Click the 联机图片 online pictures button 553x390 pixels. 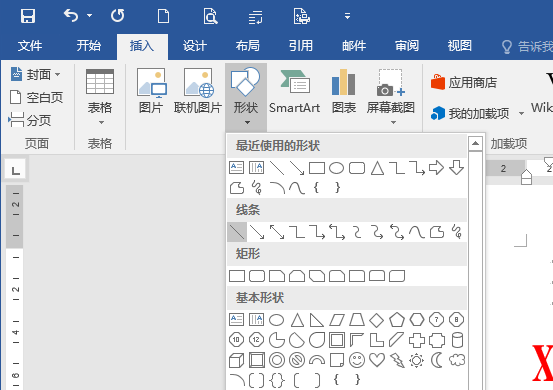click(198, 91)
